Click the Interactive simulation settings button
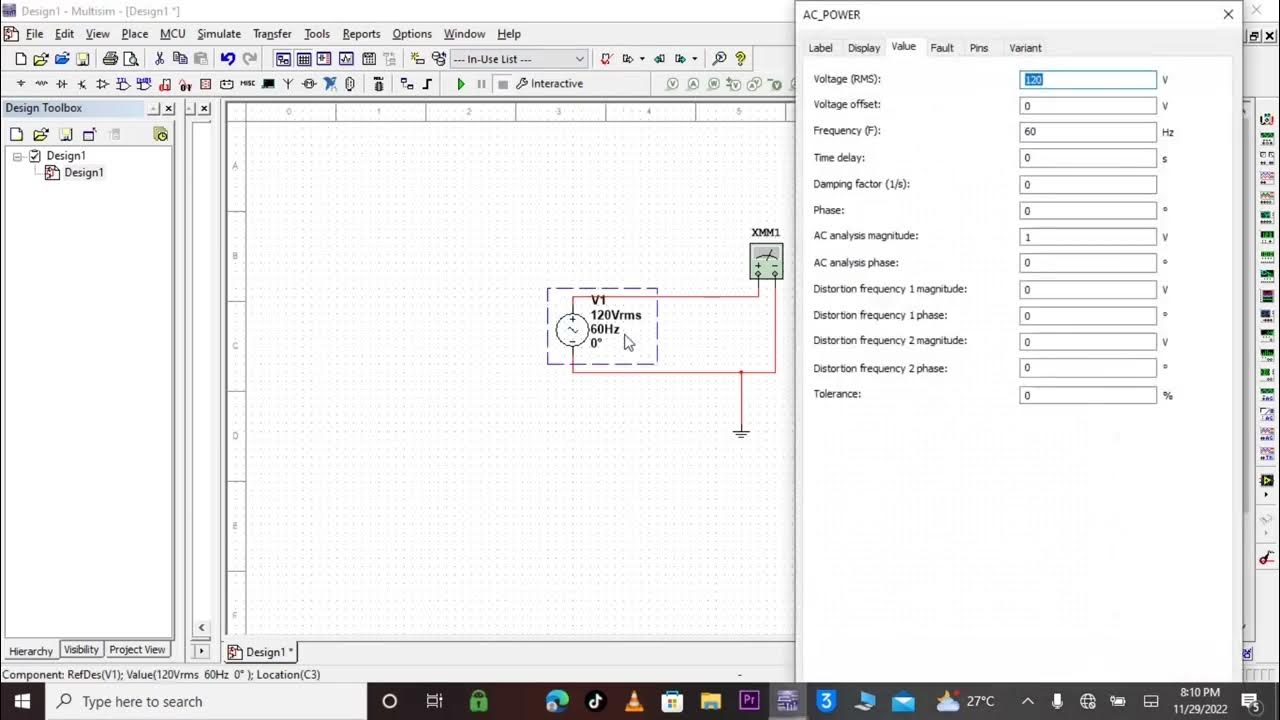 pos(549,84)
